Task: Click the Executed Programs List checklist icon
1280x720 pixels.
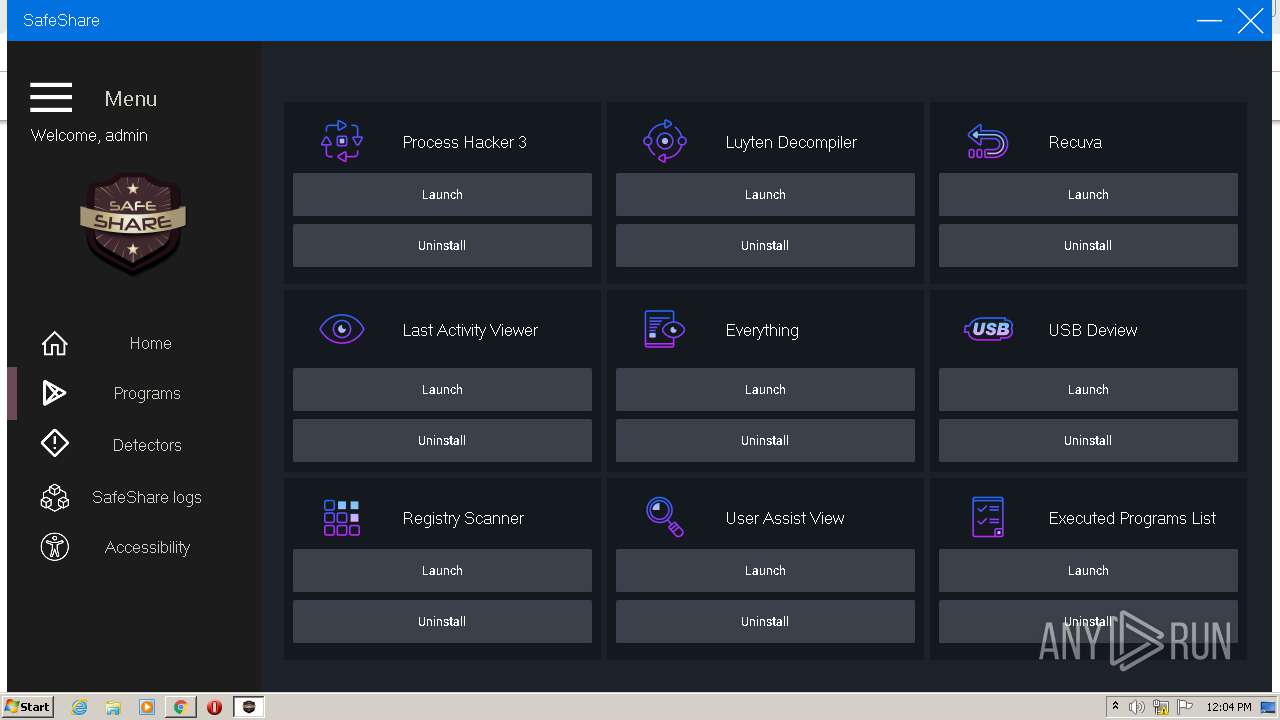Action: [988, 517]
